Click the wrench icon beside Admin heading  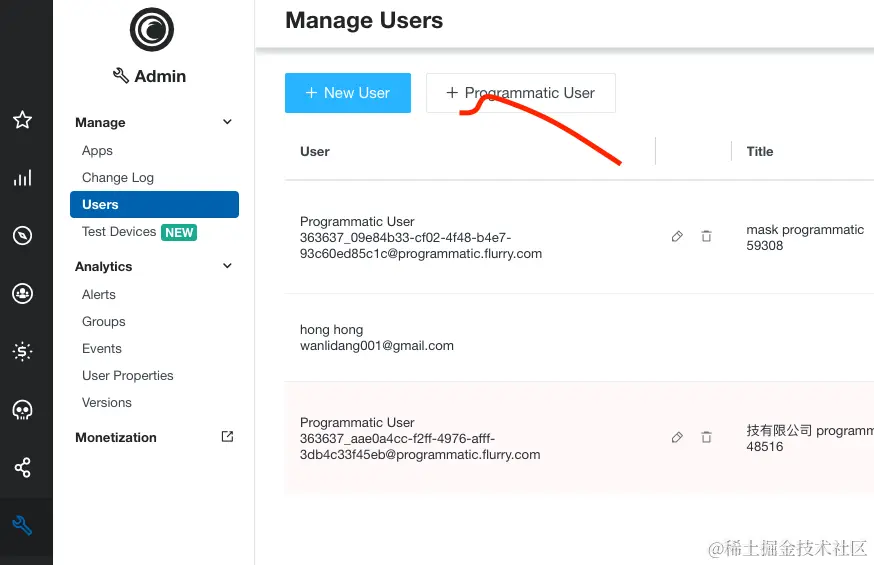click(120, 75)
